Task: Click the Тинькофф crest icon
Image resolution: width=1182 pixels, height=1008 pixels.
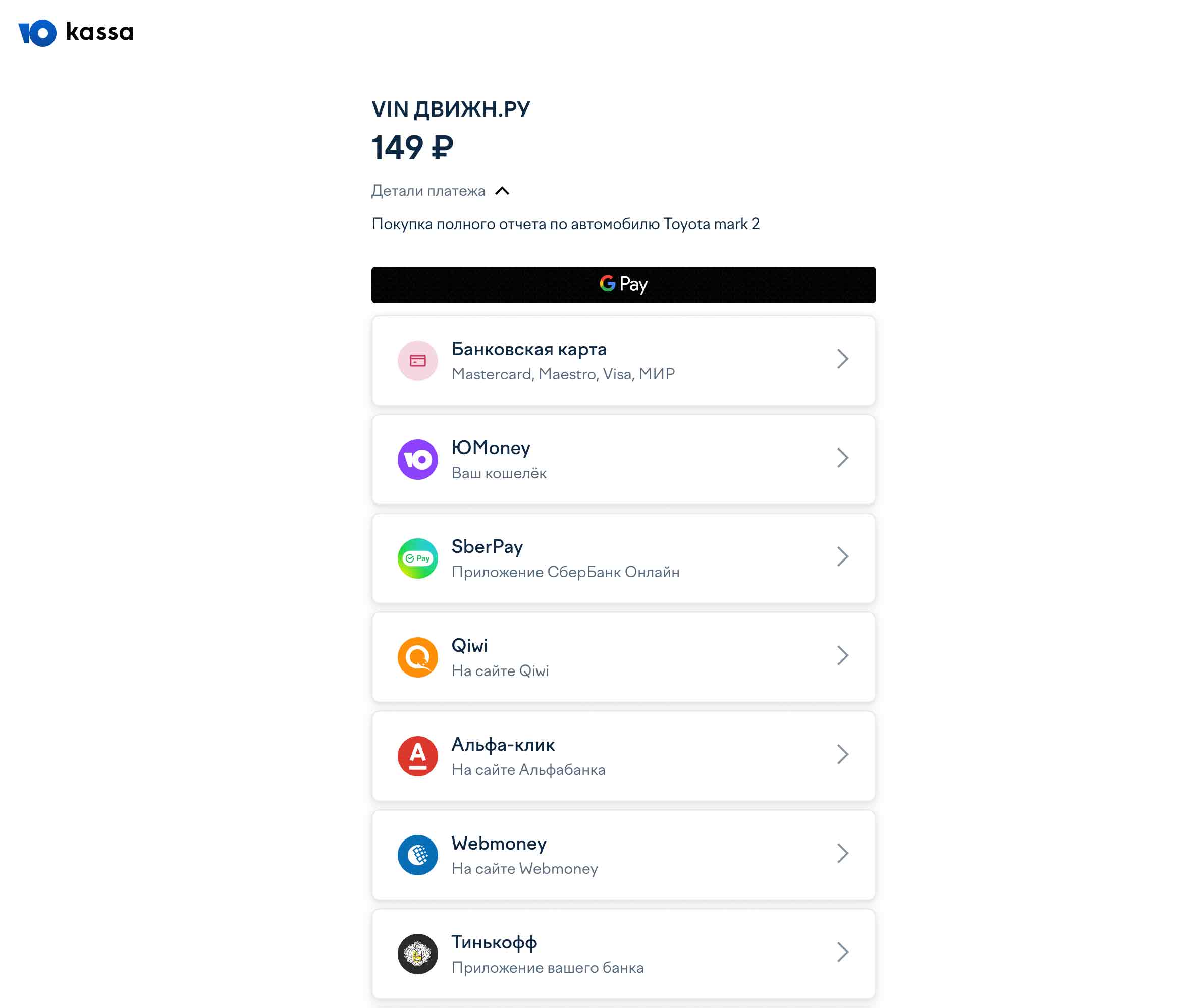Action: [417, 954]
